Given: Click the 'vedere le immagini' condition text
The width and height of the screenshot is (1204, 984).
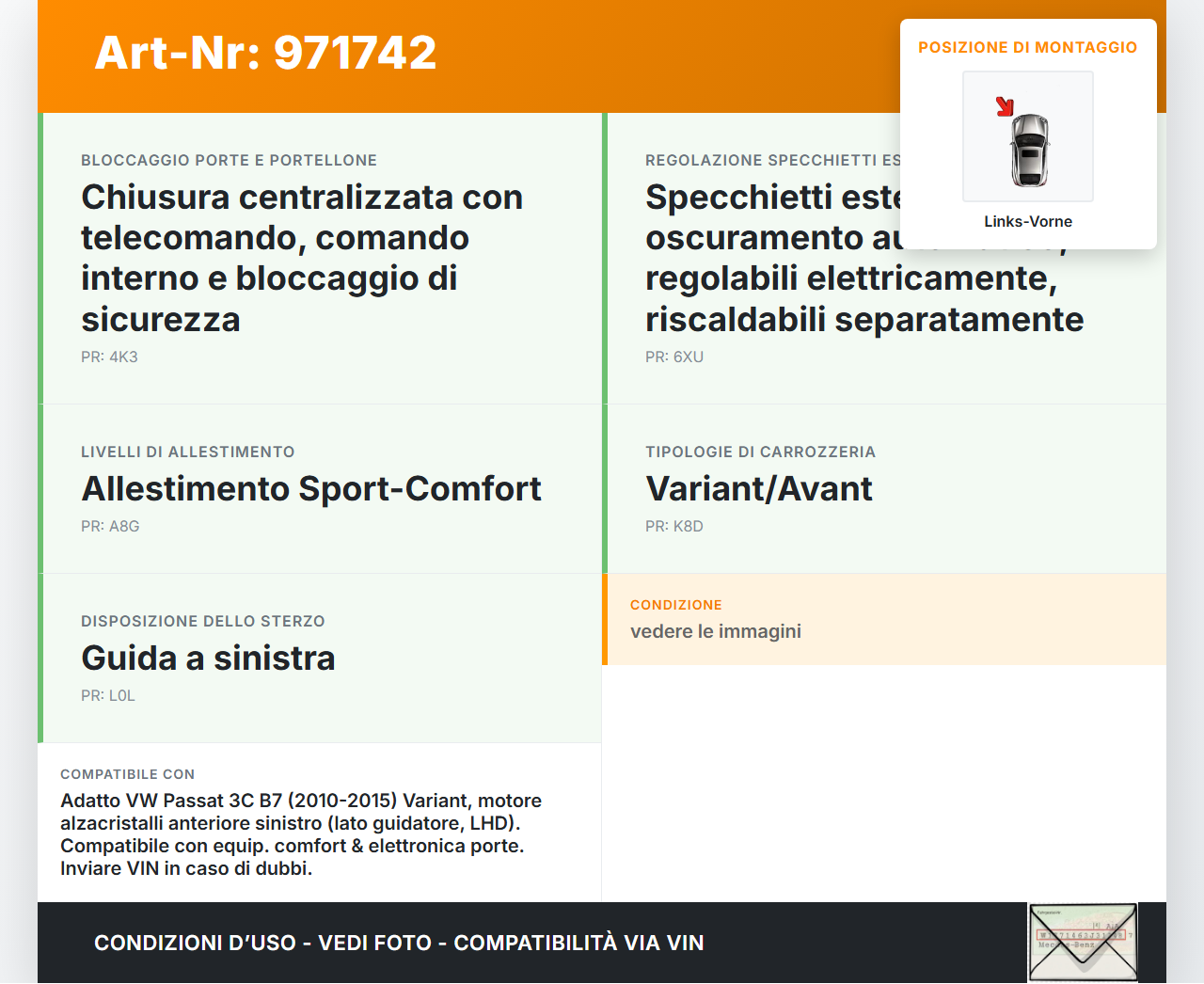Looking at the screenshot, I should point(715,631).
